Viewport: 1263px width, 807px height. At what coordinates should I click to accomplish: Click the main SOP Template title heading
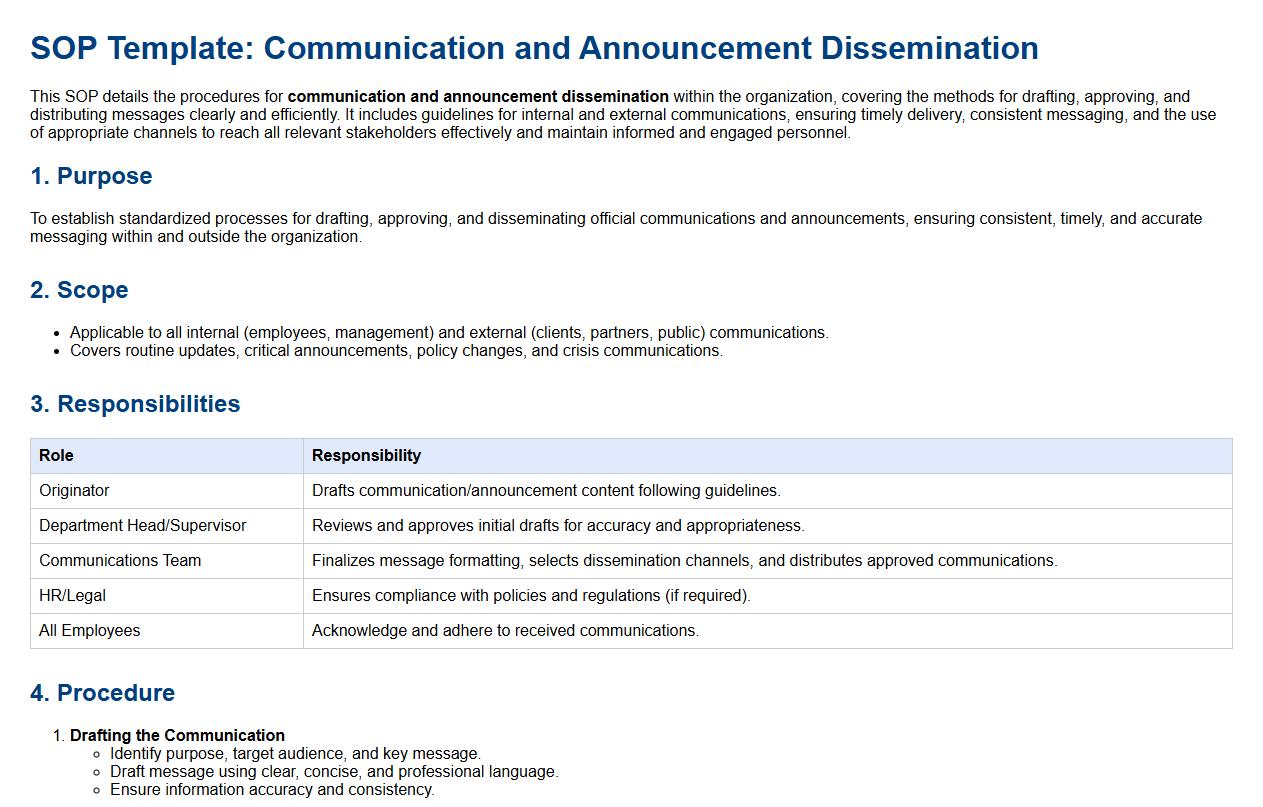click(534, 48)
